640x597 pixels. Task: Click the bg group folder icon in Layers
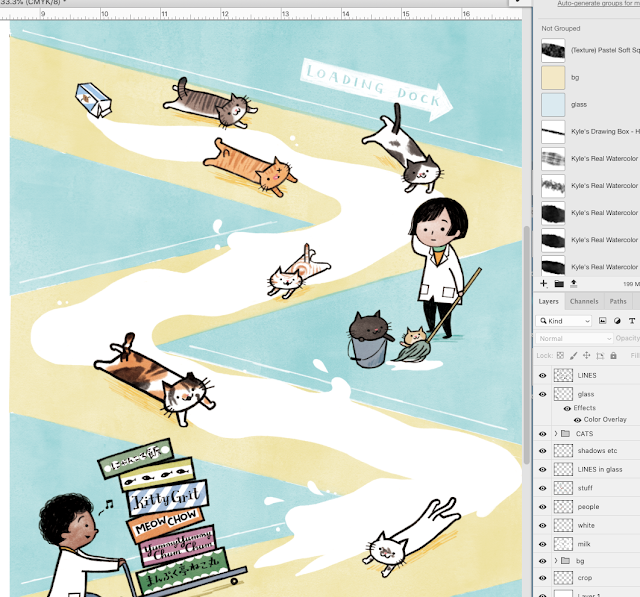tap(565, 561)
